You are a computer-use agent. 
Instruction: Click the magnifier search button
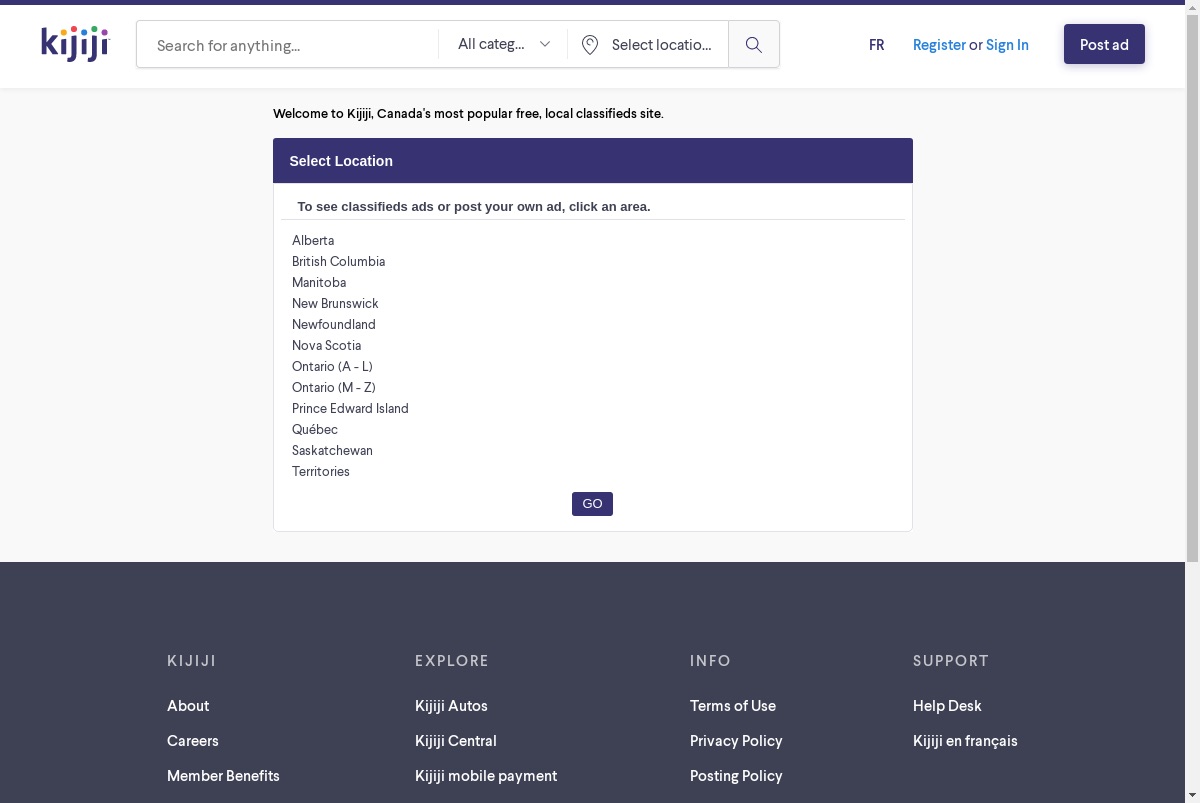pos(754,45)
